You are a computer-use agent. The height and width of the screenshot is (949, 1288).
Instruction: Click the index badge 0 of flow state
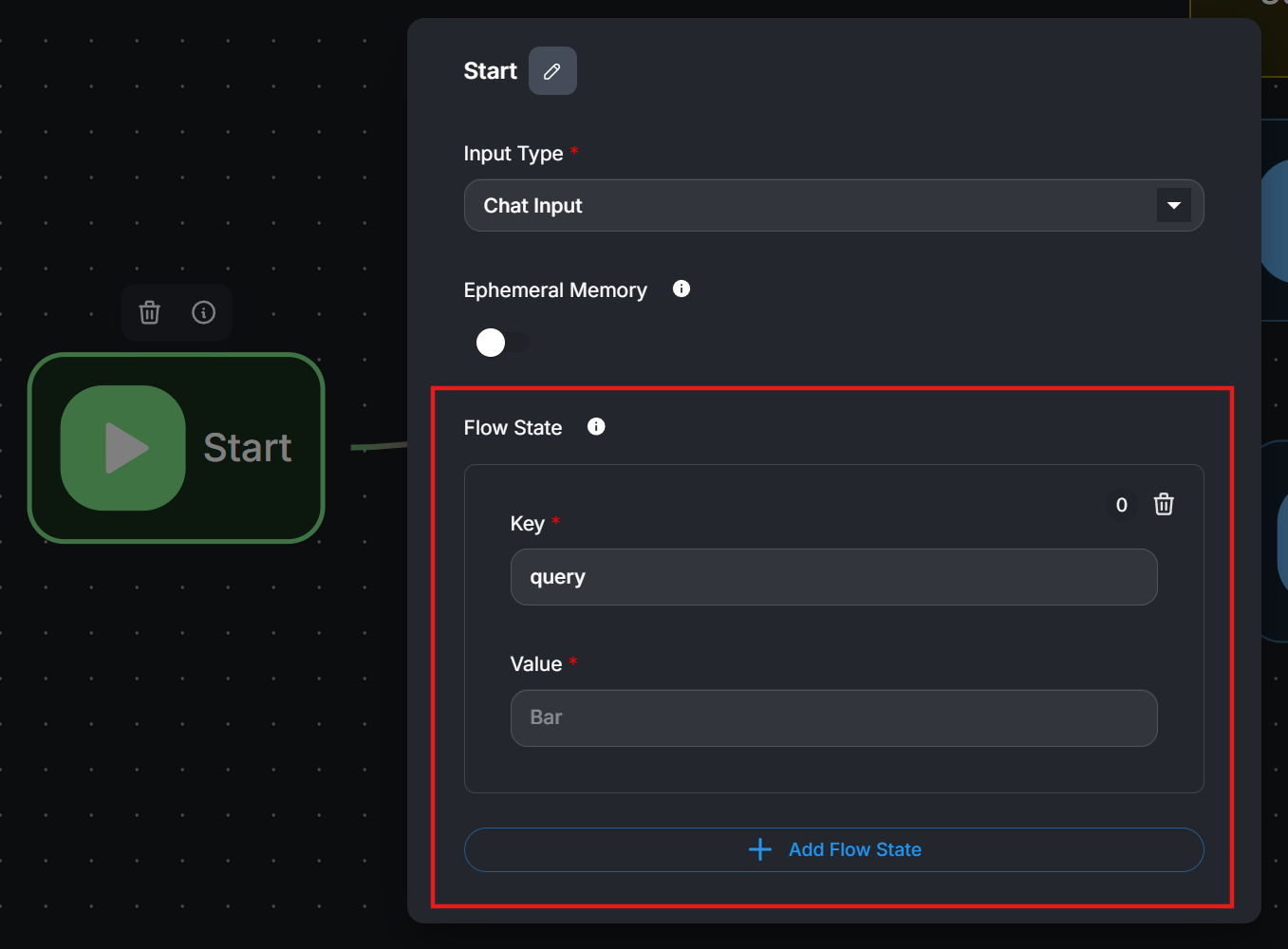tap(1122, 505)
